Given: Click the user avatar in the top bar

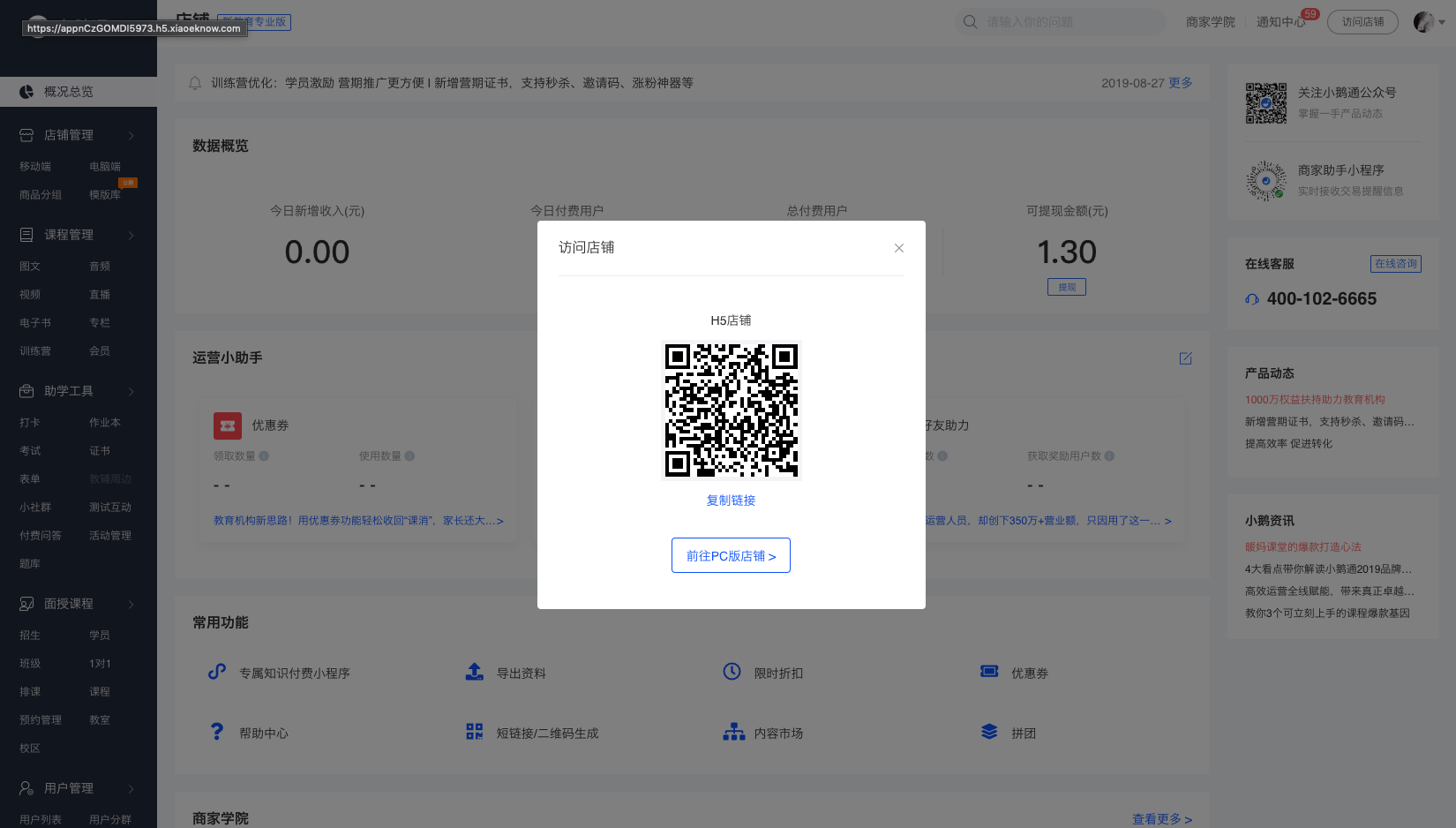Looking at the screenshot, I should point(1423,22).
